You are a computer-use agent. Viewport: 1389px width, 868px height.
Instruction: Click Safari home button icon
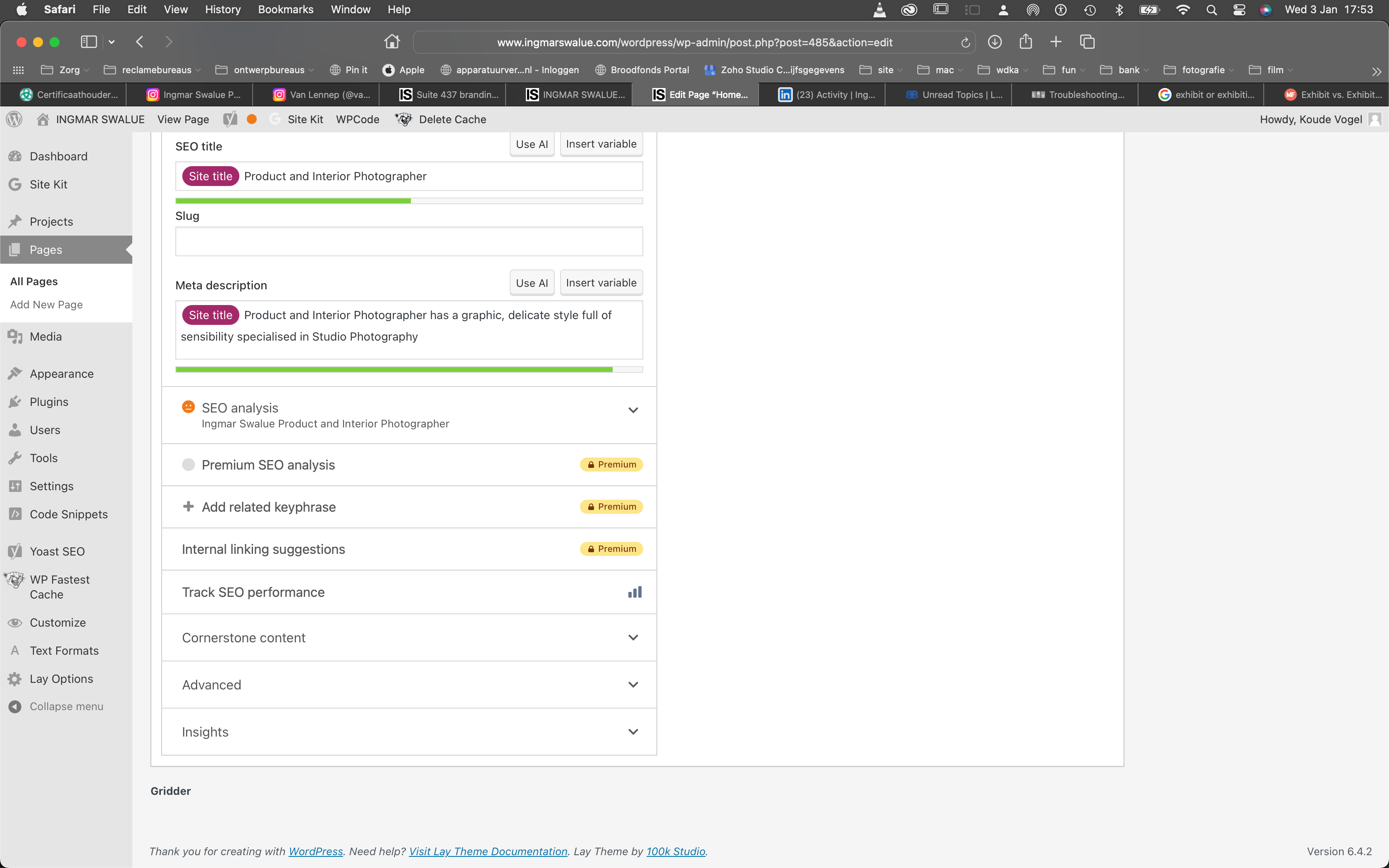(x=392, y=42)
